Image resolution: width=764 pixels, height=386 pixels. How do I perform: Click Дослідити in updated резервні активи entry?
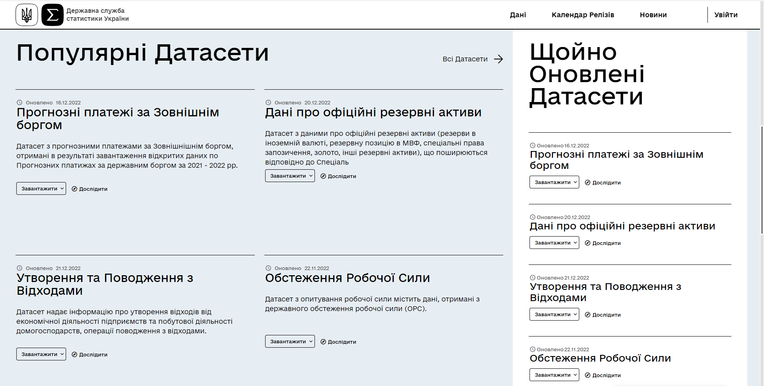[603, 243]
